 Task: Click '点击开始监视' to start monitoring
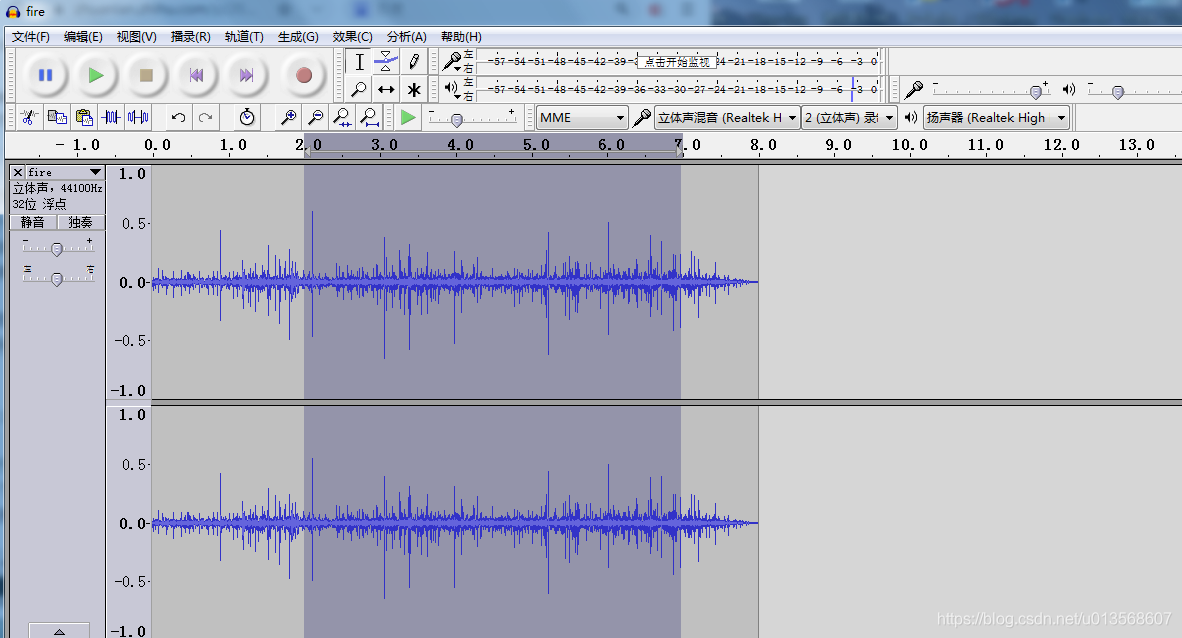tap(677, 62)
